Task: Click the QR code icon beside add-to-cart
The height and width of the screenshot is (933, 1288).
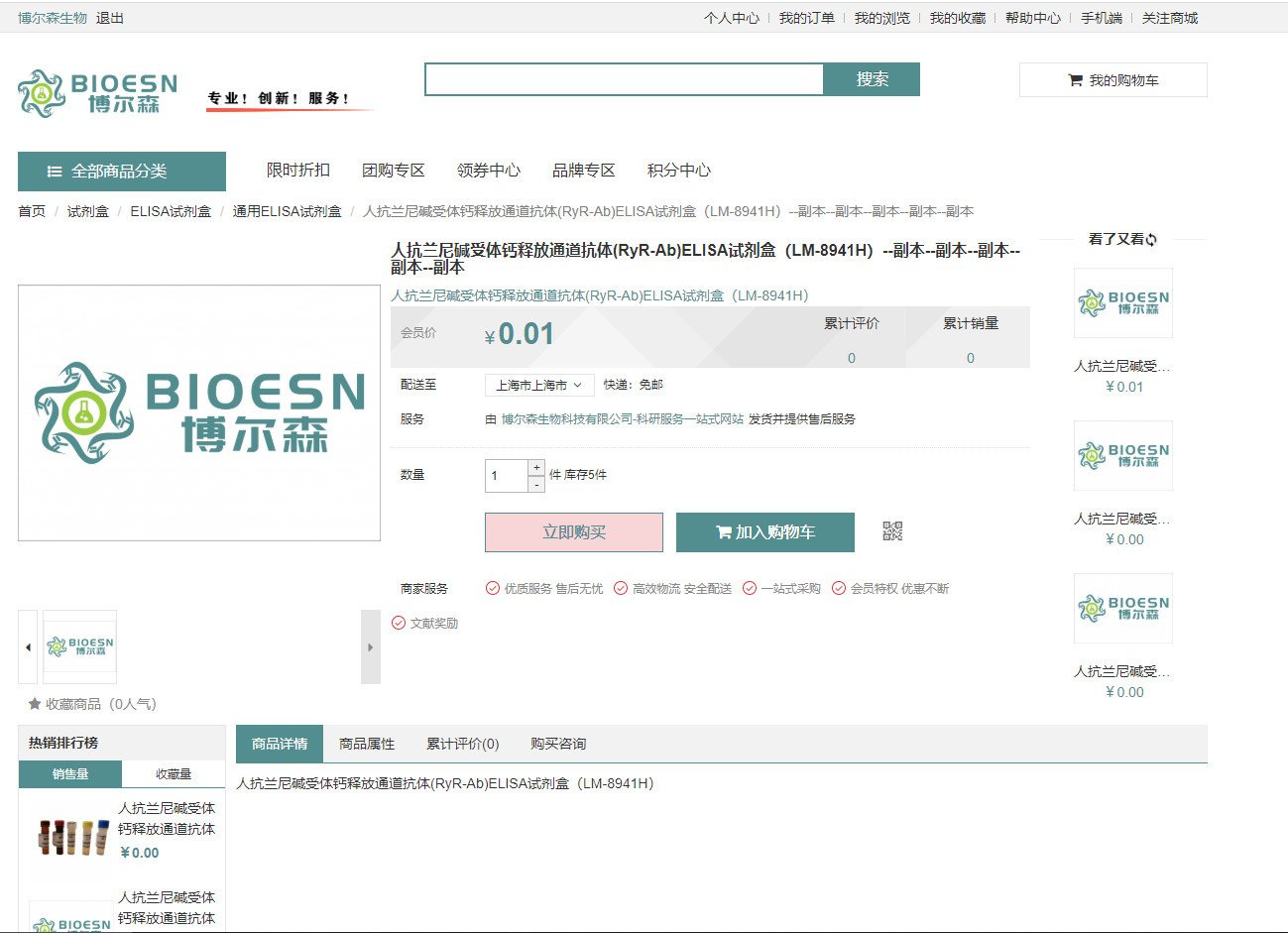Action: pos(892,531)
